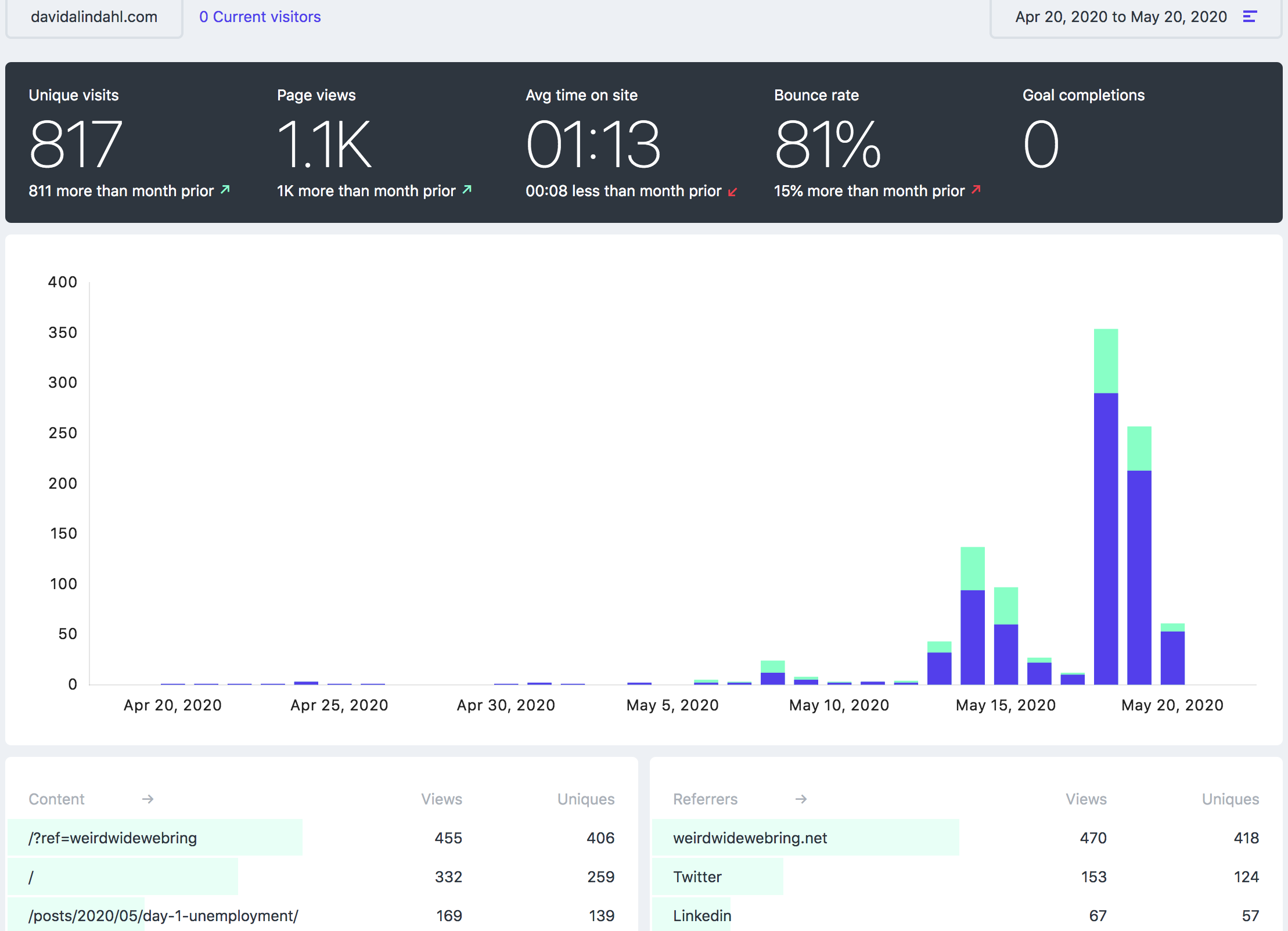Open the 0 Current visitors link
This screenshot has width=1288, height=931.
coord(260,17)
